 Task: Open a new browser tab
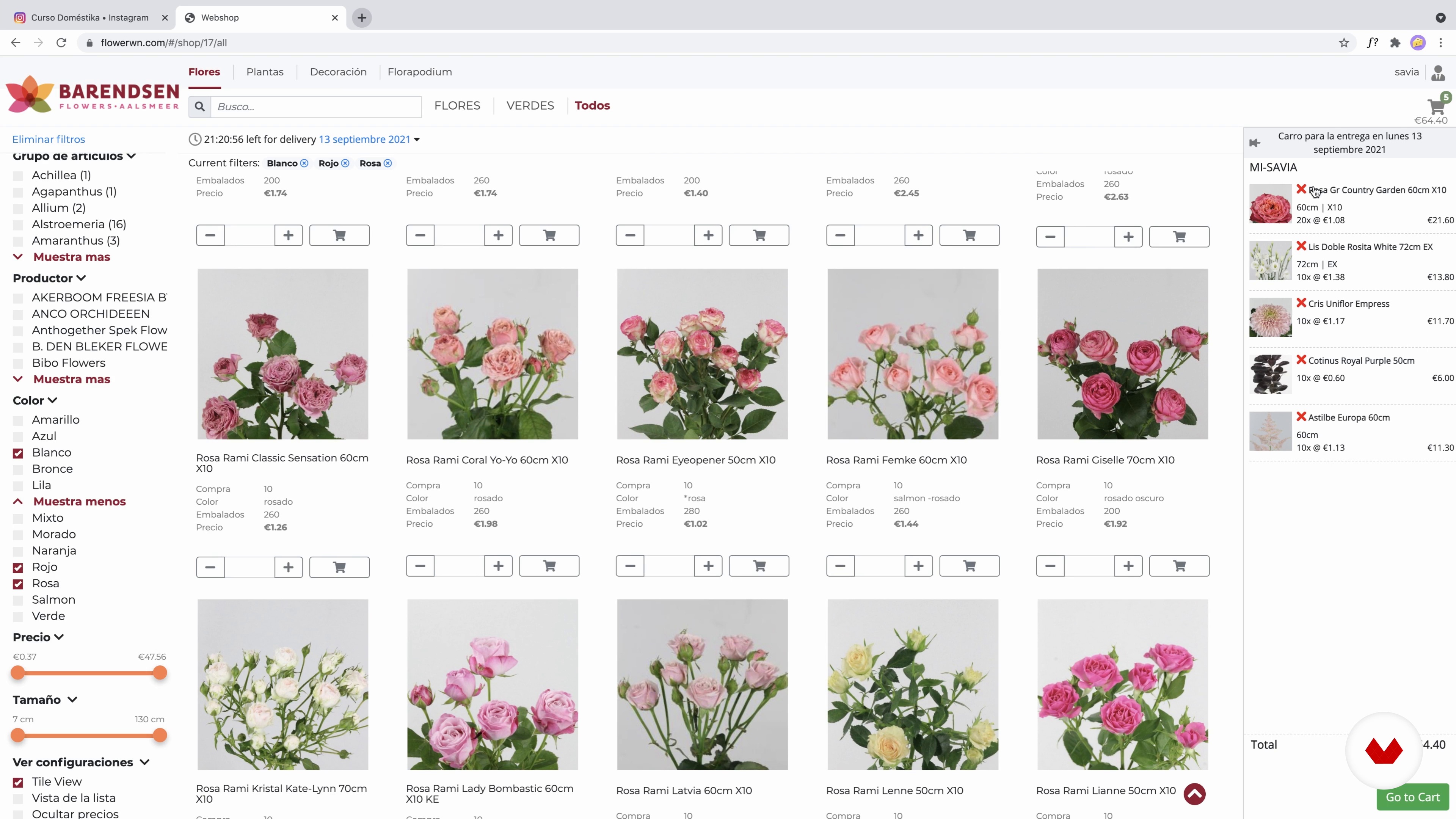pos(362,17)
